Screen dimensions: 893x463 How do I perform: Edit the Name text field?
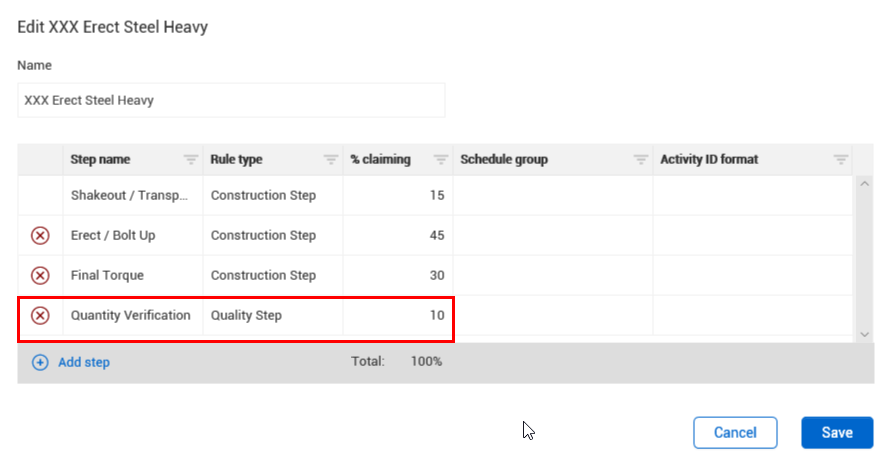231,100
